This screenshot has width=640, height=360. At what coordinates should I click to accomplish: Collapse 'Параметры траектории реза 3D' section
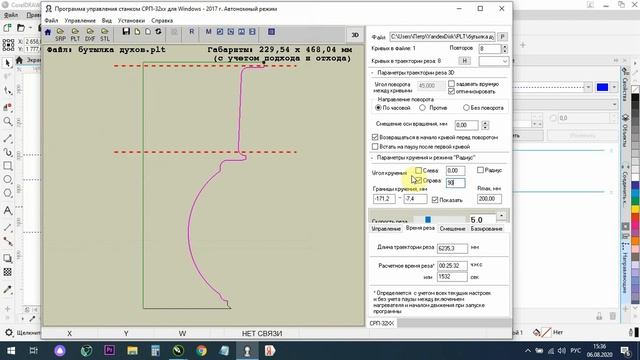tap(373, 73)
